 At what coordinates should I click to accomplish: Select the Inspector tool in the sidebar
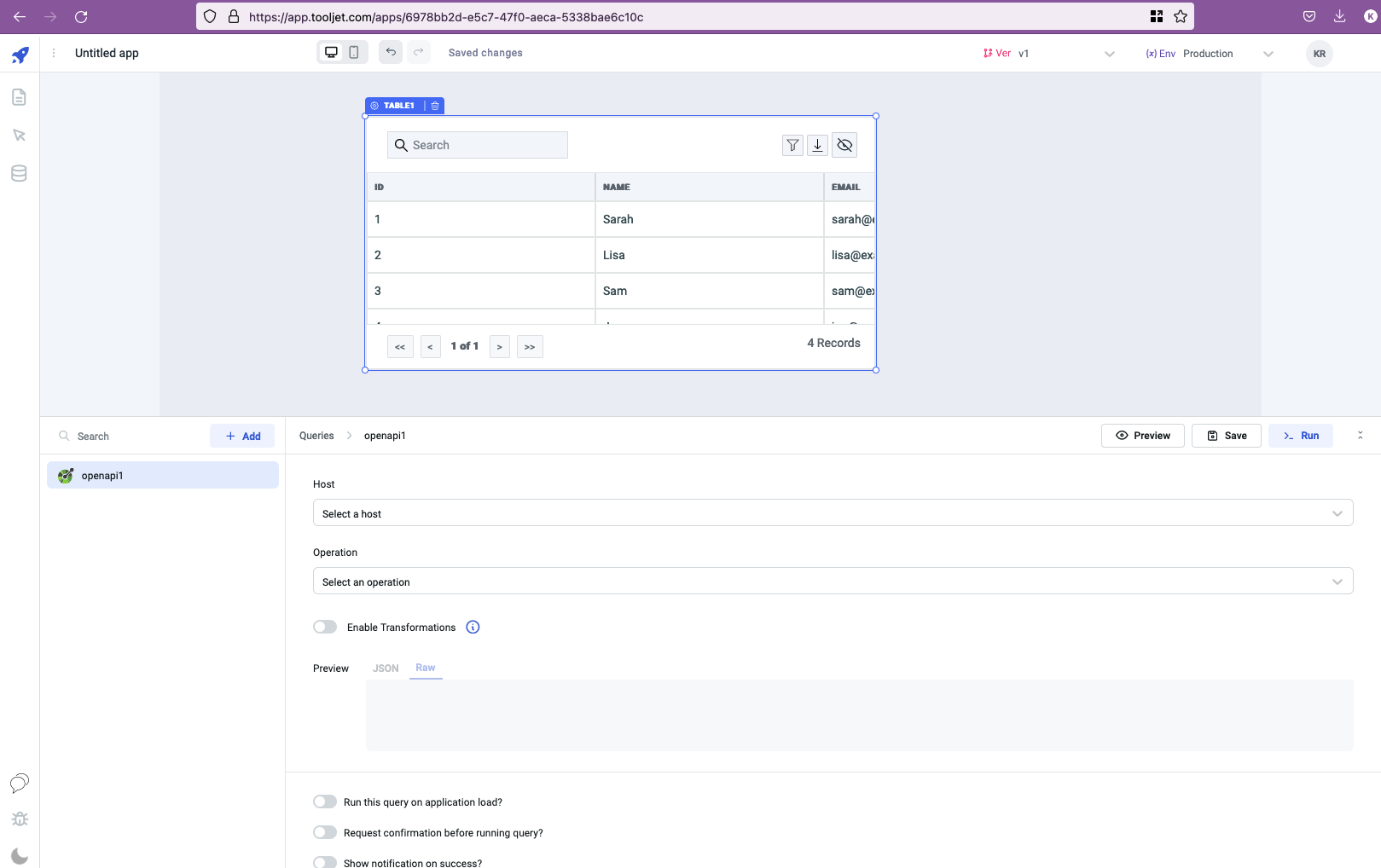(x=19, y=135)
